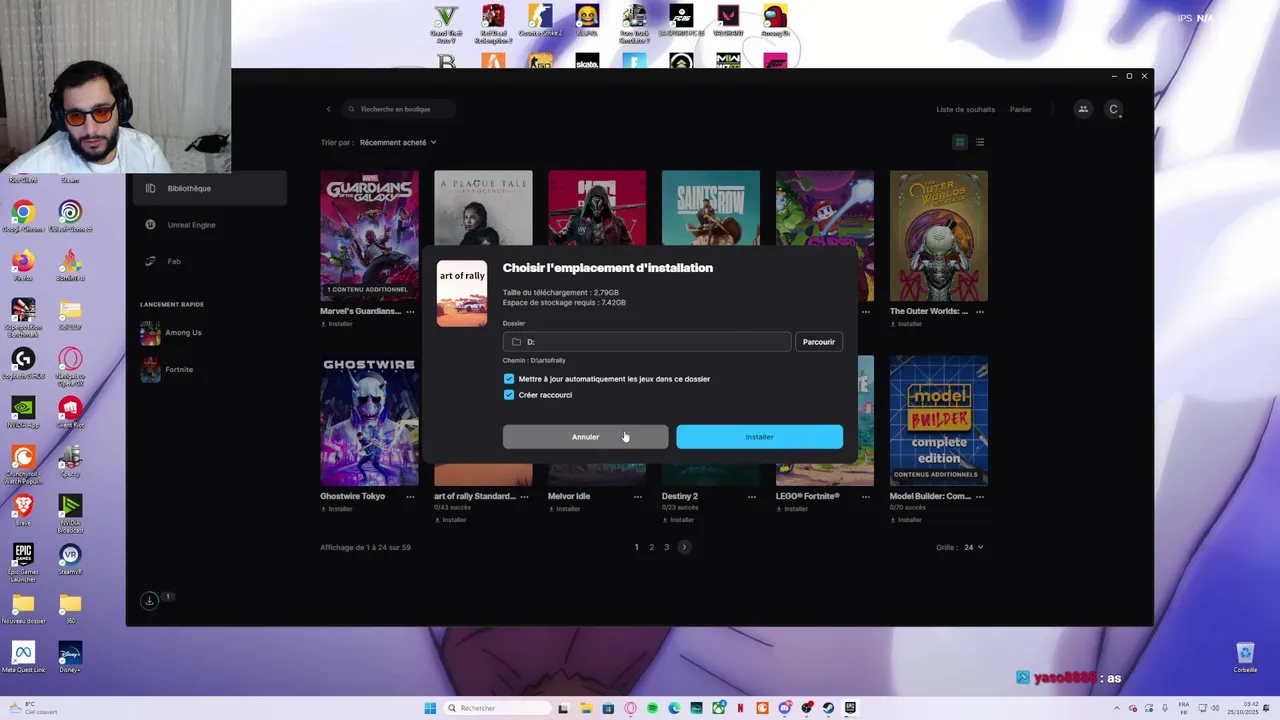This screenshot has width=1280, height=720.
Task: Open Google Chrome desktop shortcut
Action: (23, 217)
